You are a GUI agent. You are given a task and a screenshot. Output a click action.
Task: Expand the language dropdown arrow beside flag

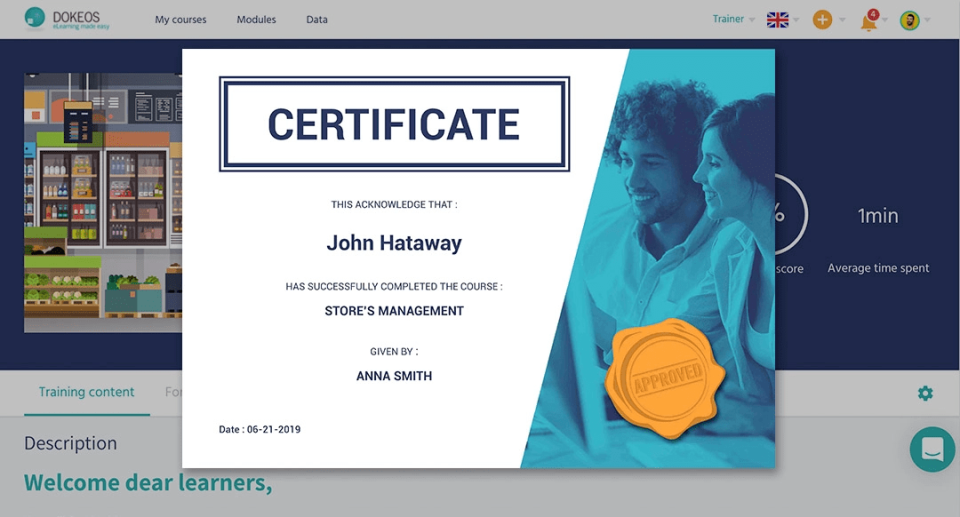tap(796, 20)
